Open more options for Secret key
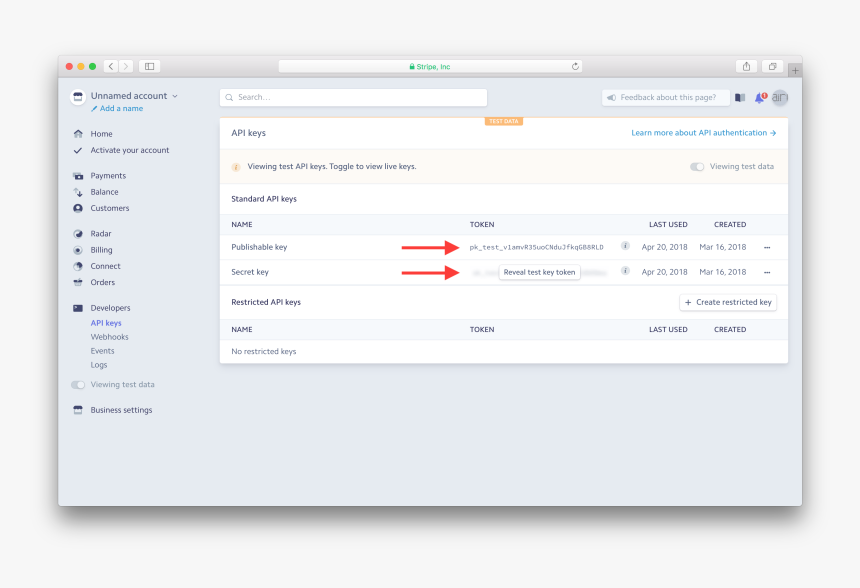The height and width of the screenshot is (588, 860). click(767, 272)
